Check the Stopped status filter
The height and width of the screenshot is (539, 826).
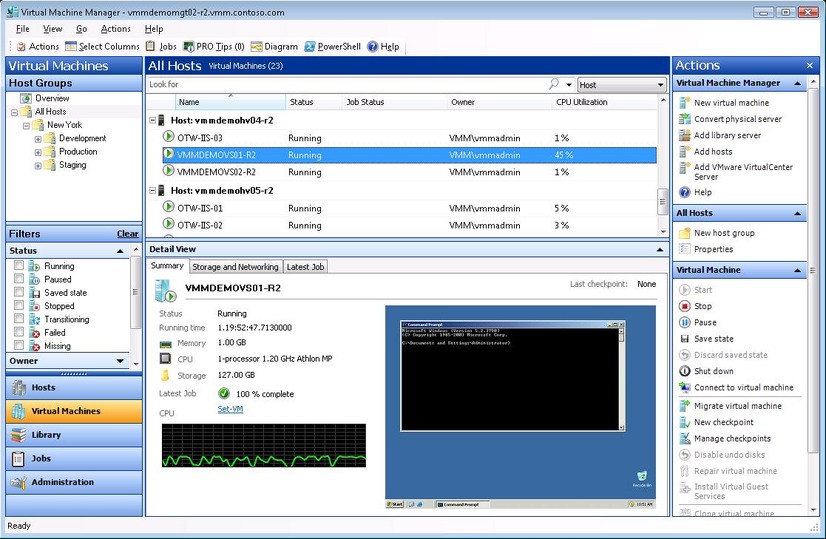(19, 305)
